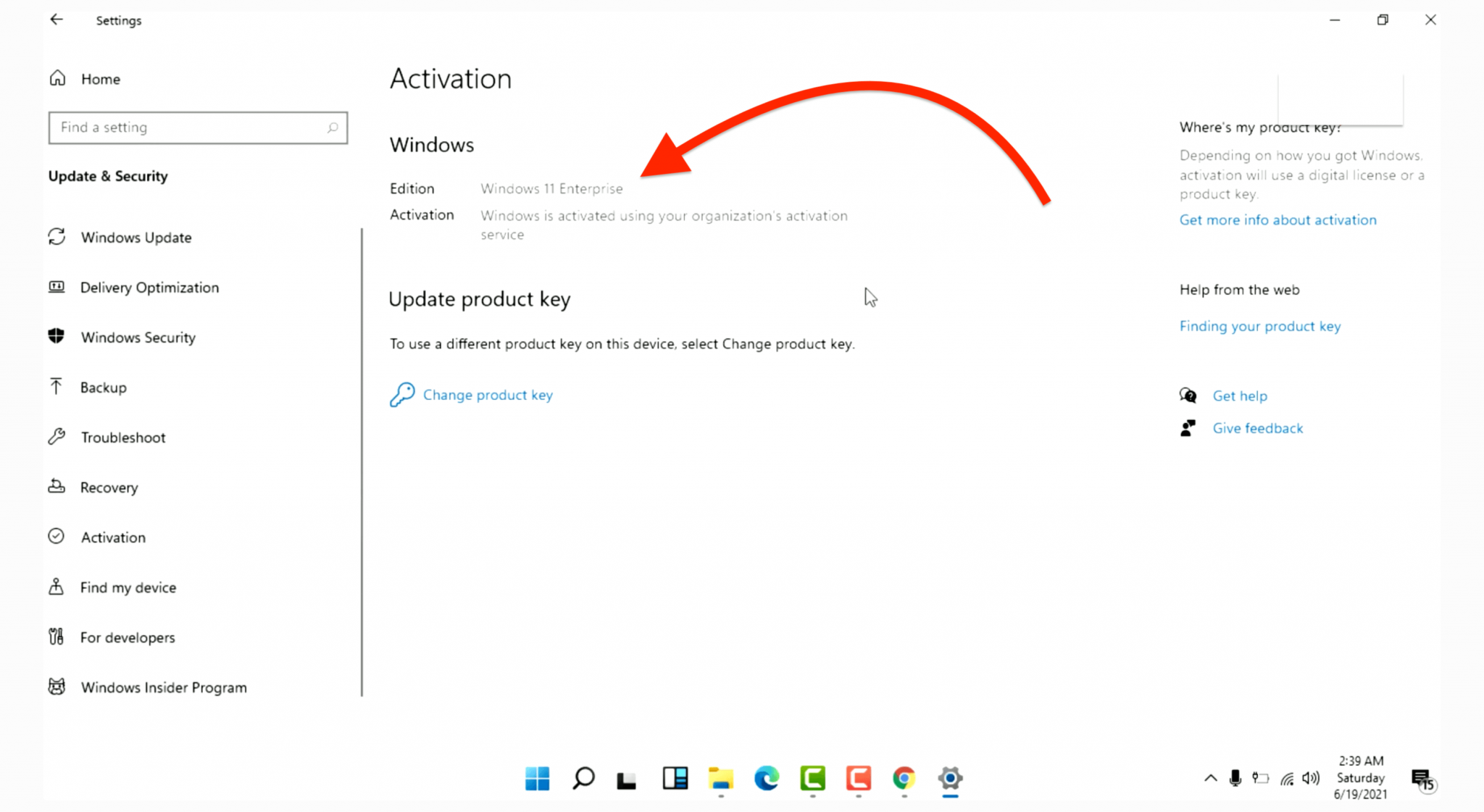Open the clock showing 2:39 AM
1484x812 pixels.
click(1360, 778)
